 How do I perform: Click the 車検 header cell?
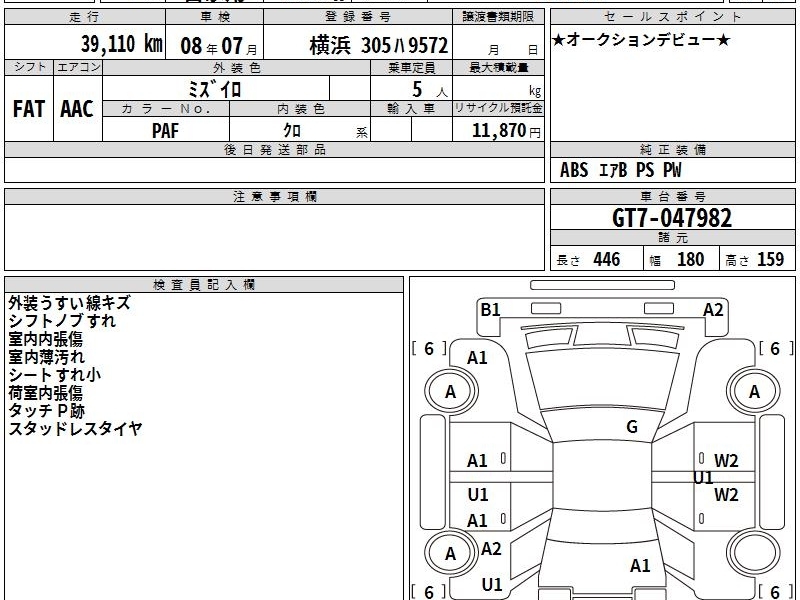(214, 17)
